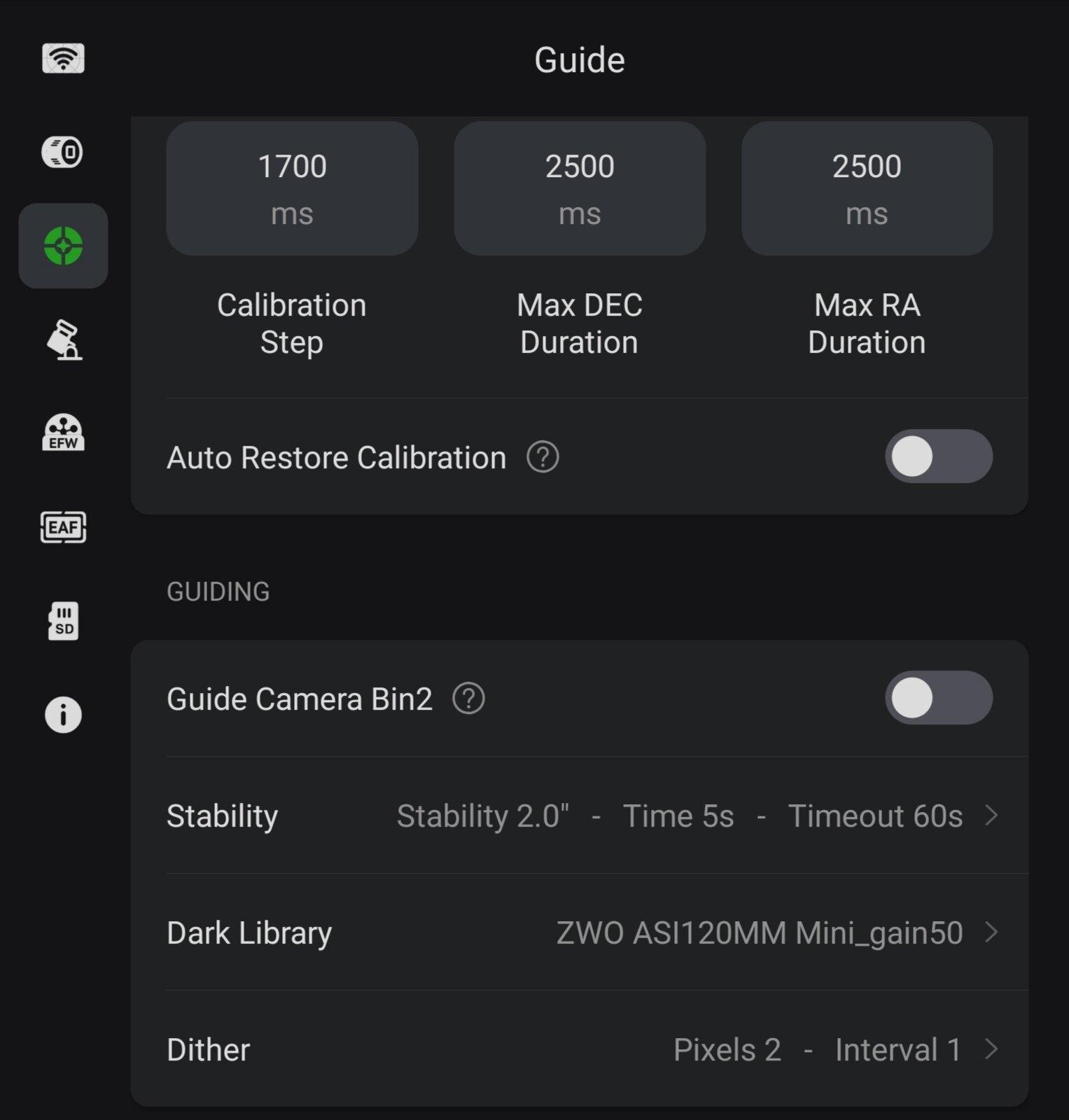
Task: Show help for Auto Restore Calibration
Action: coord(543,457)
